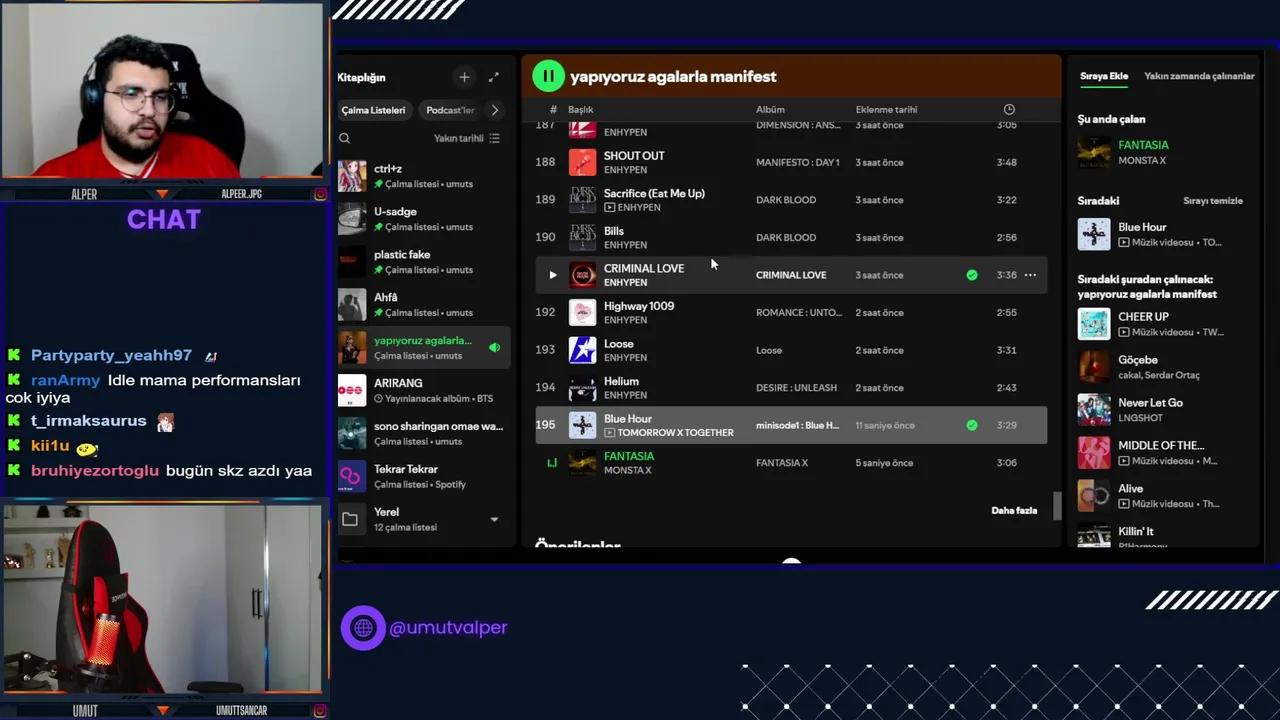
Task: Select the Sacrifice (Eat Me Up) track
Action: point(791,200)
